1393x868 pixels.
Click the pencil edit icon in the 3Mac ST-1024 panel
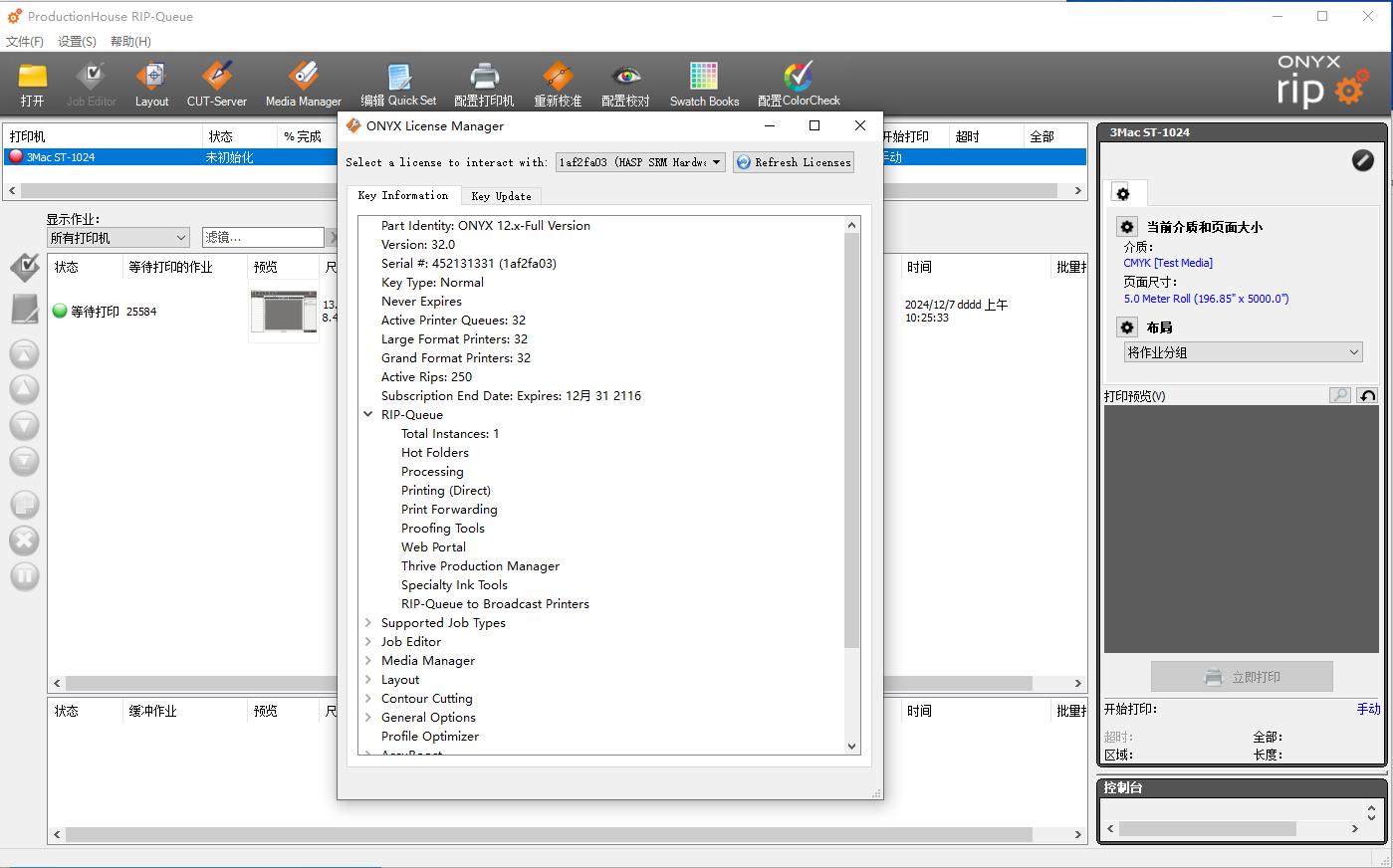point(1363,160)
